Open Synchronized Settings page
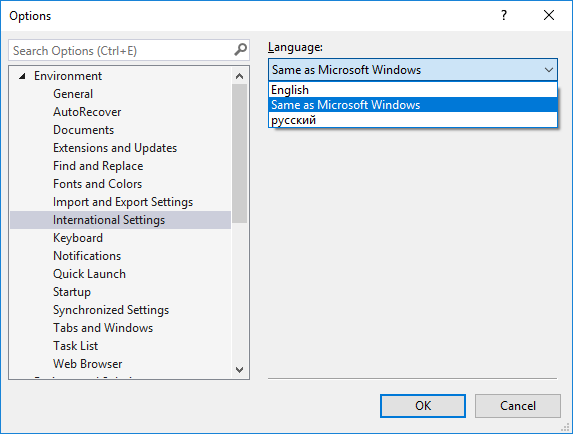The height and width of the screenshot is (434, 573). click(x=111, y=310)
